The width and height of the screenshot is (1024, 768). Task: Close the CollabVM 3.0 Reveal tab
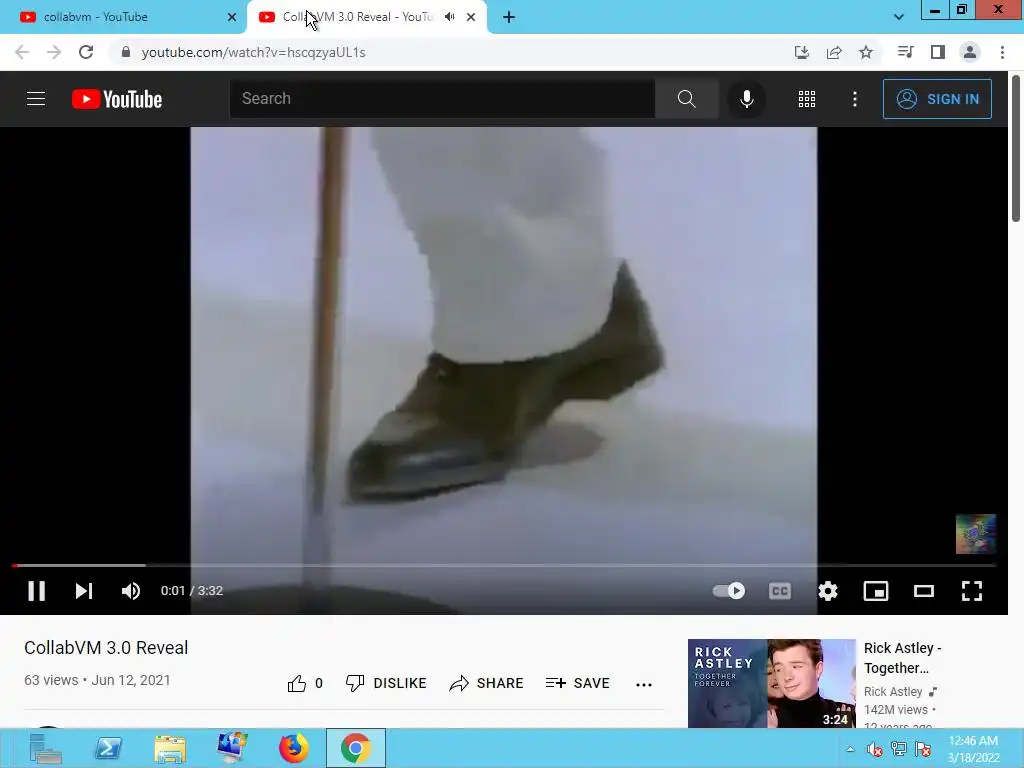click(x=471, y=17)
